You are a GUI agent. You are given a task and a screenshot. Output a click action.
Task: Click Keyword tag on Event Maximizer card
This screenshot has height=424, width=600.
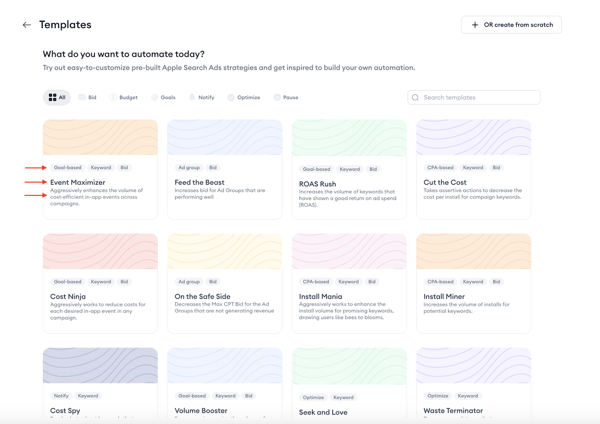[x=101, y=168]
